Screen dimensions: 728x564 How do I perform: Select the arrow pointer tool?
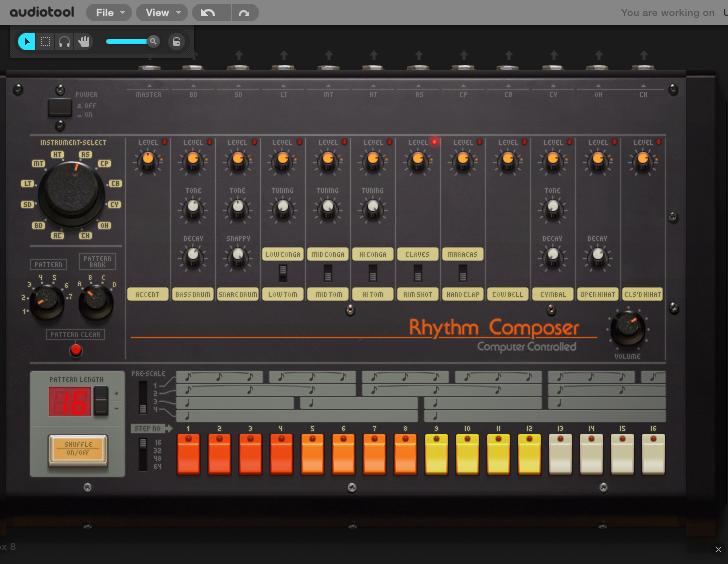pyautogui.click(x=26, y=42)
